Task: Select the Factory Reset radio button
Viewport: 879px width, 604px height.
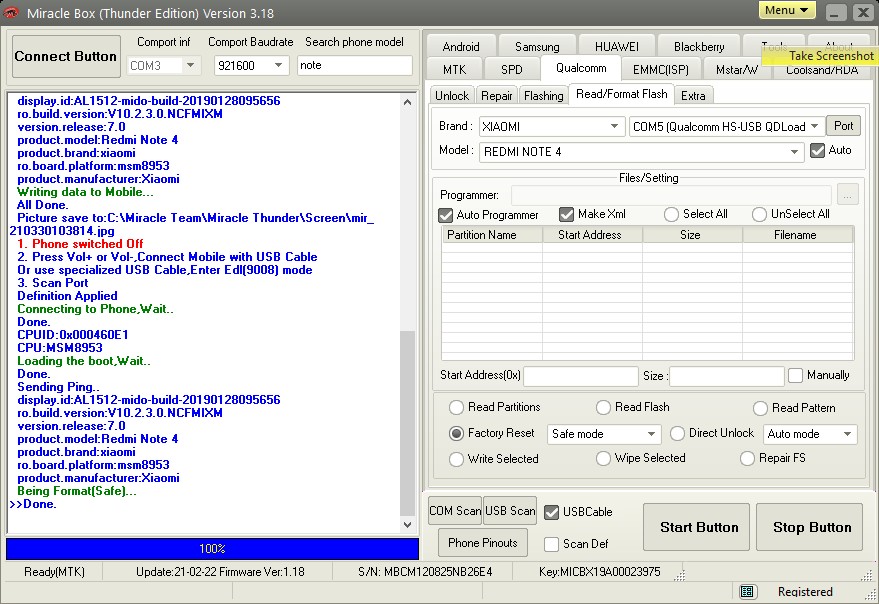Action: [456, 434]
